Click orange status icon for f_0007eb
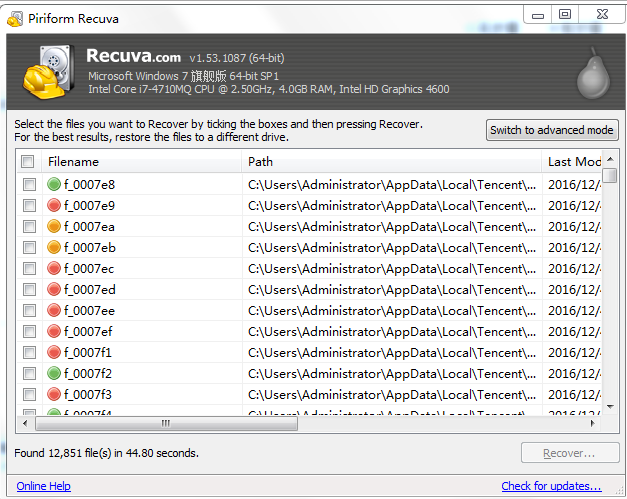Image resolution: width=627 pixels, height=499 pixels. (x=54, y=247)
